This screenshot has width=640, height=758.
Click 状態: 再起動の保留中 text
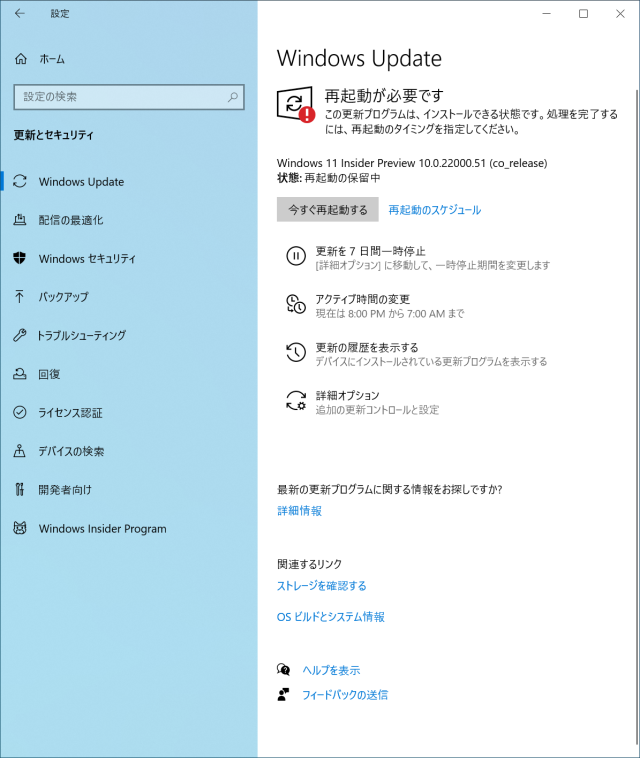(x=328, y=178)
